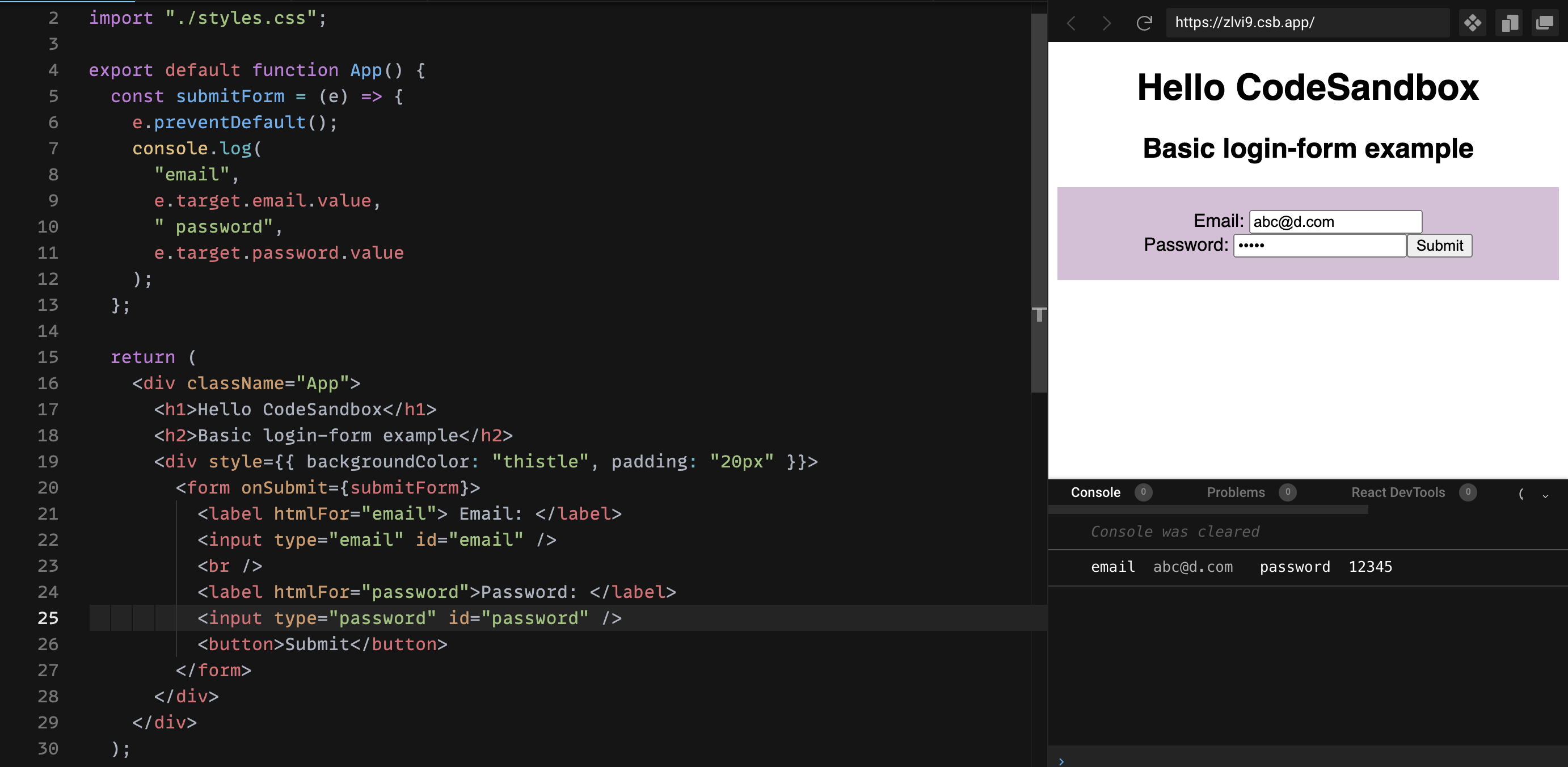The image size is (1568, 767).
Task: Click the 'Password:' label in preview
Action: pyautogui.click(x=1186, y=245)
